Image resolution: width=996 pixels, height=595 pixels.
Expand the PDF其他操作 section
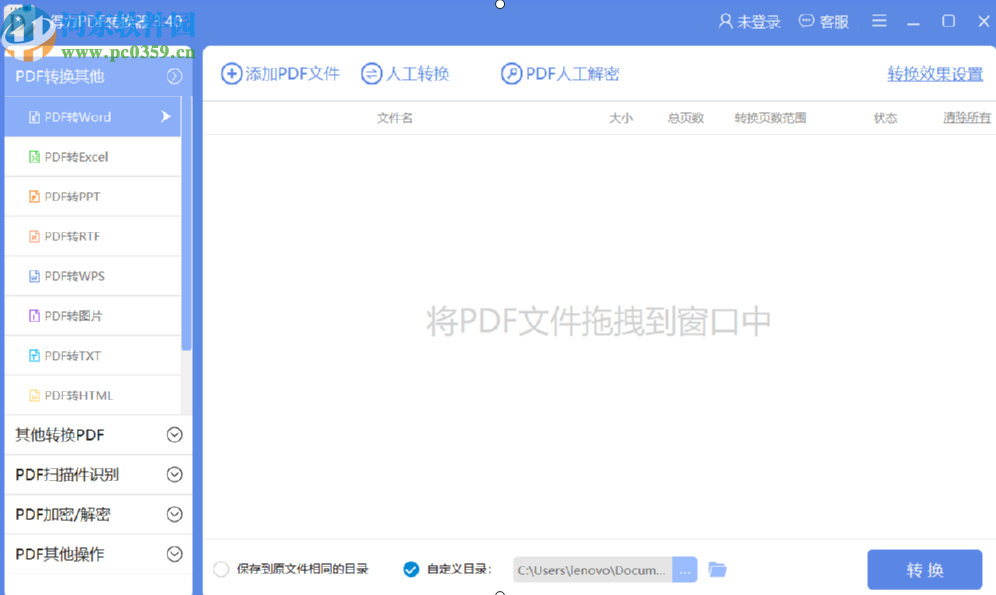click(x=175, y=554)
